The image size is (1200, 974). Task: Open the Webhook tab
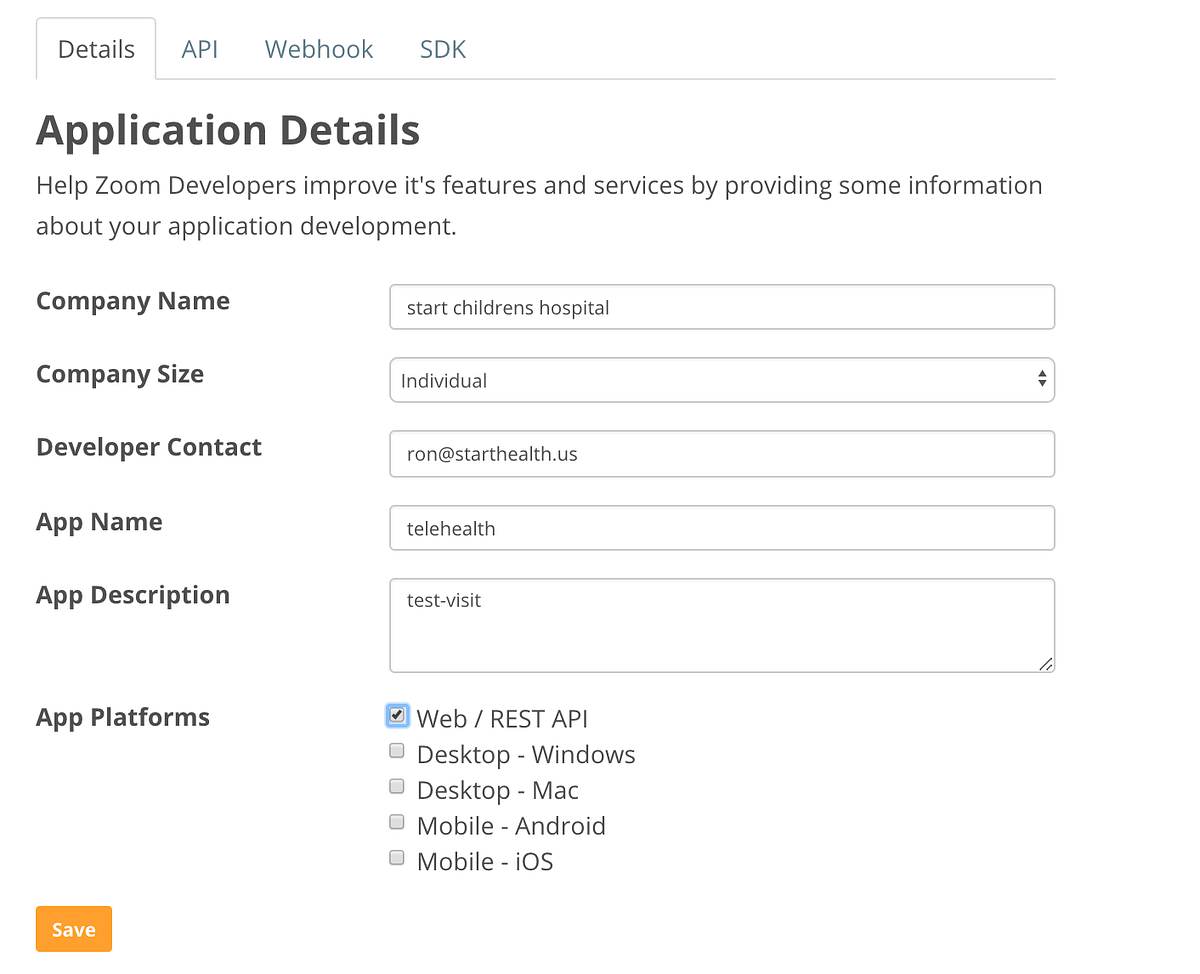(x=318, y=49)
